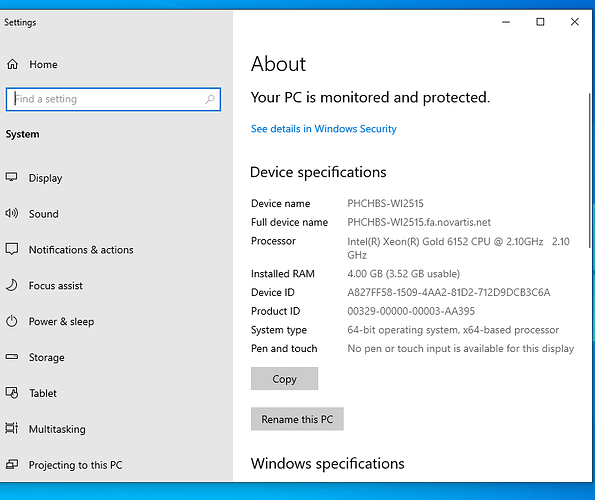Minimize the Settings window
Image resolution: width=595 pixels, height=500 pixels.
[x=506, y=22]
